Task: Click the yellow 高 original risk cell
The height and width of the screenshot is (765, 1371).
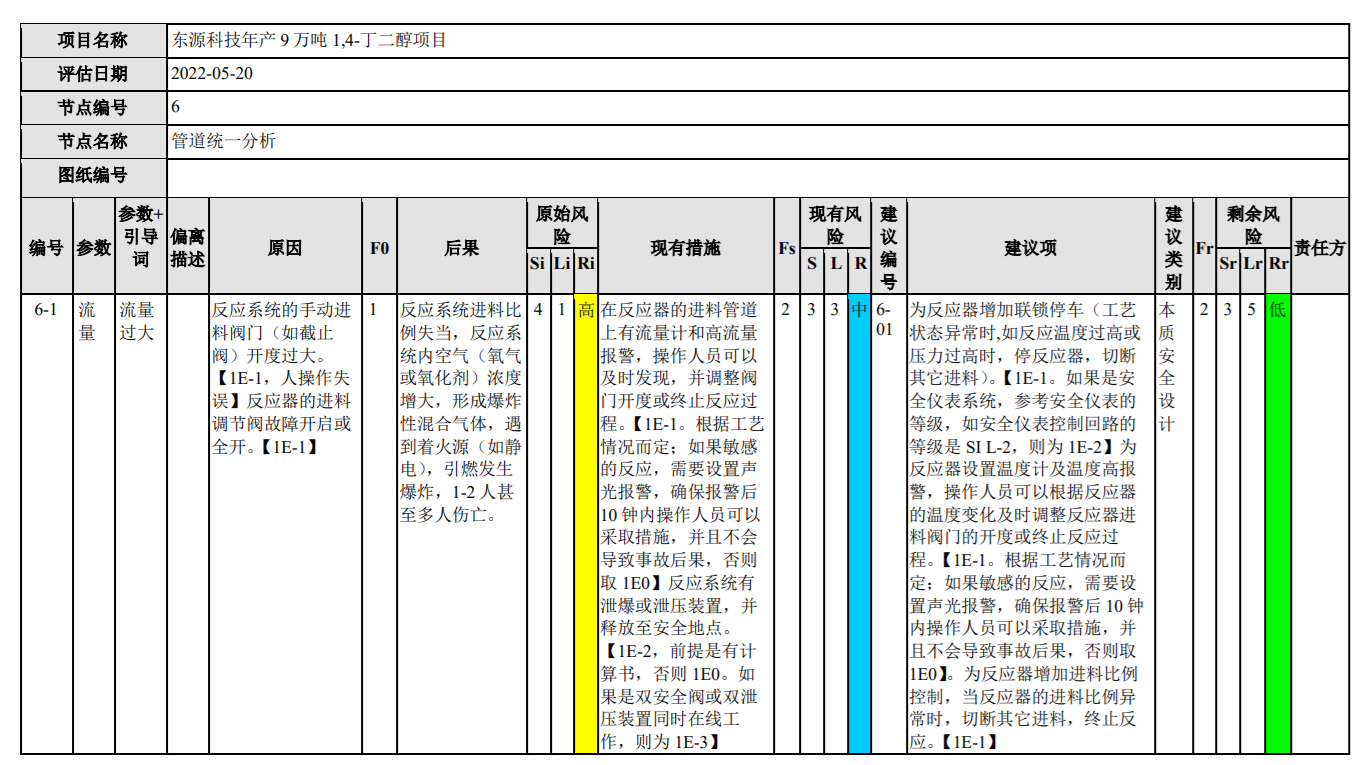Action: (586, 523)
